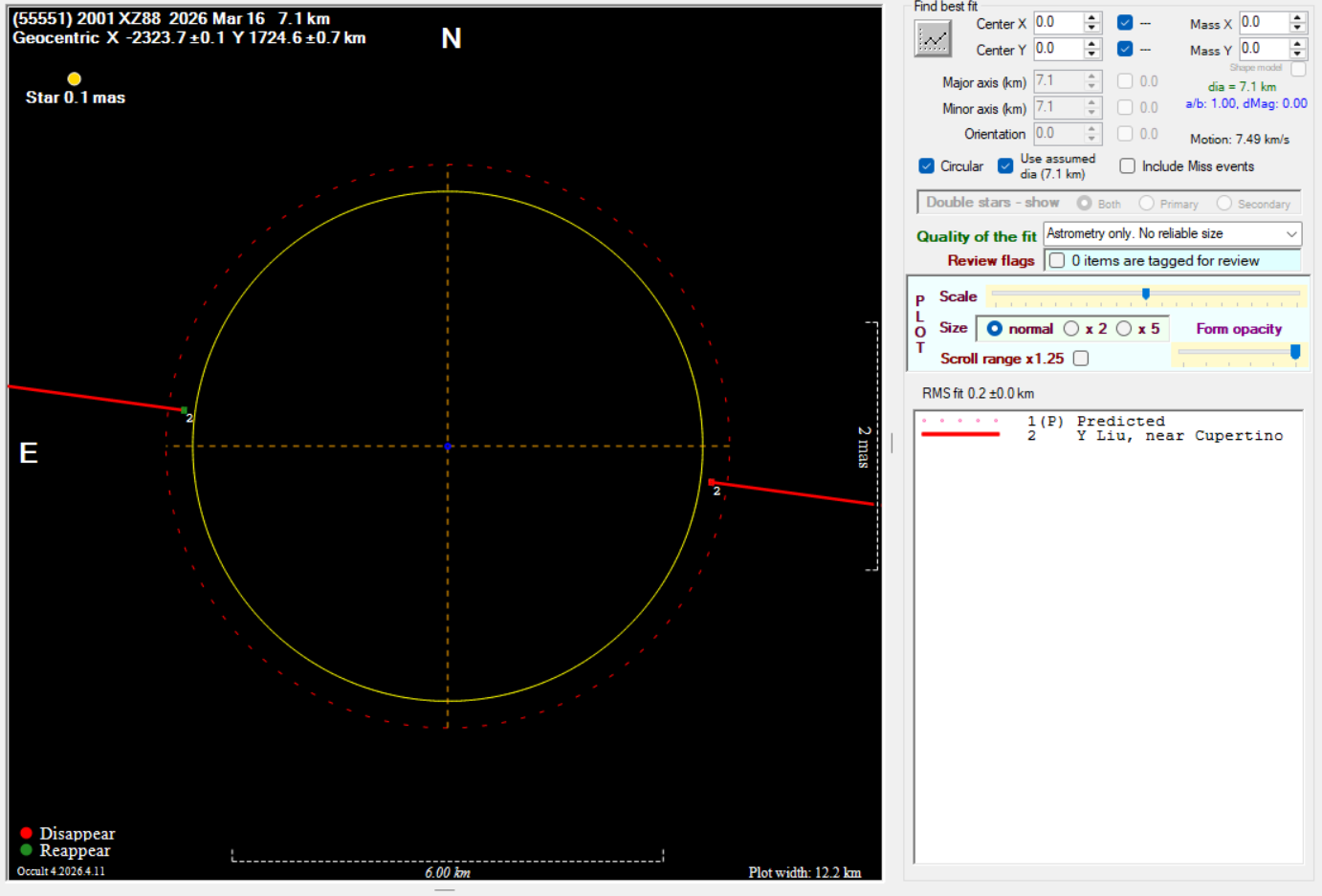Enable Scroll range x1.25 checkbox
1322x896 pixels.
pyautogui.click(x=1081, y=359)
